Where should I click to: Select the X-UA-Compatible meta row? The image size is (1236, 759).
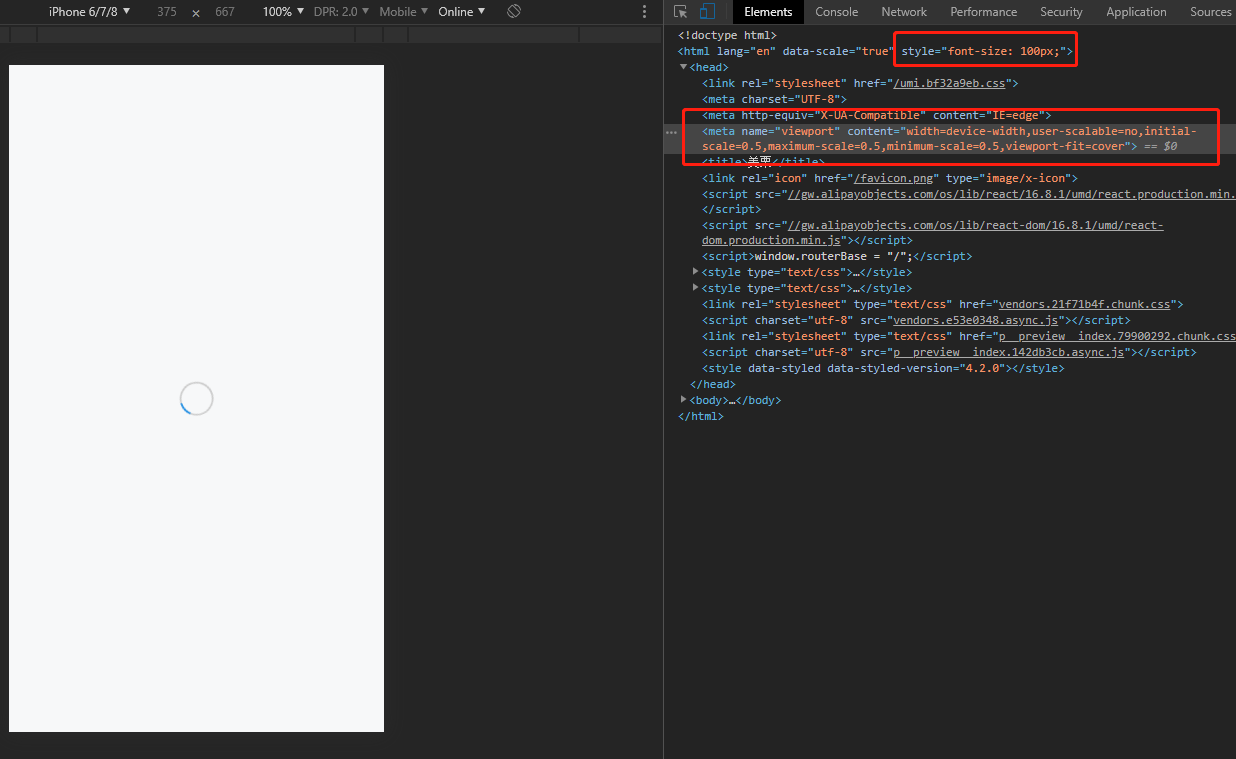point(877,115)
